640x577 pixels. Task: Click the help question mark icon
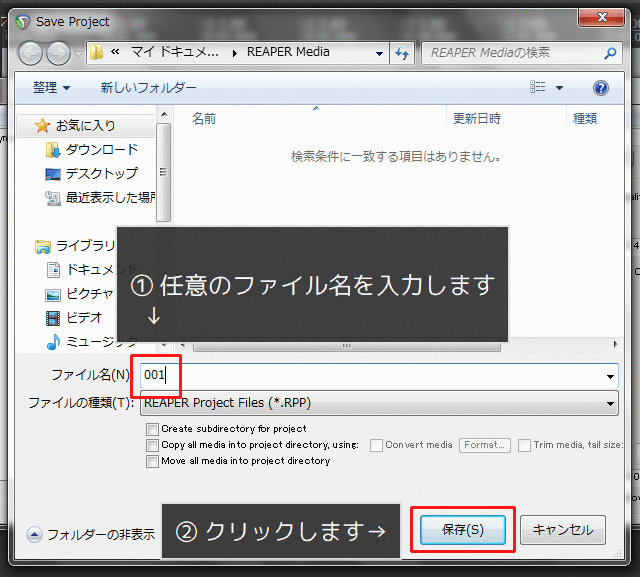click(601, 88)
